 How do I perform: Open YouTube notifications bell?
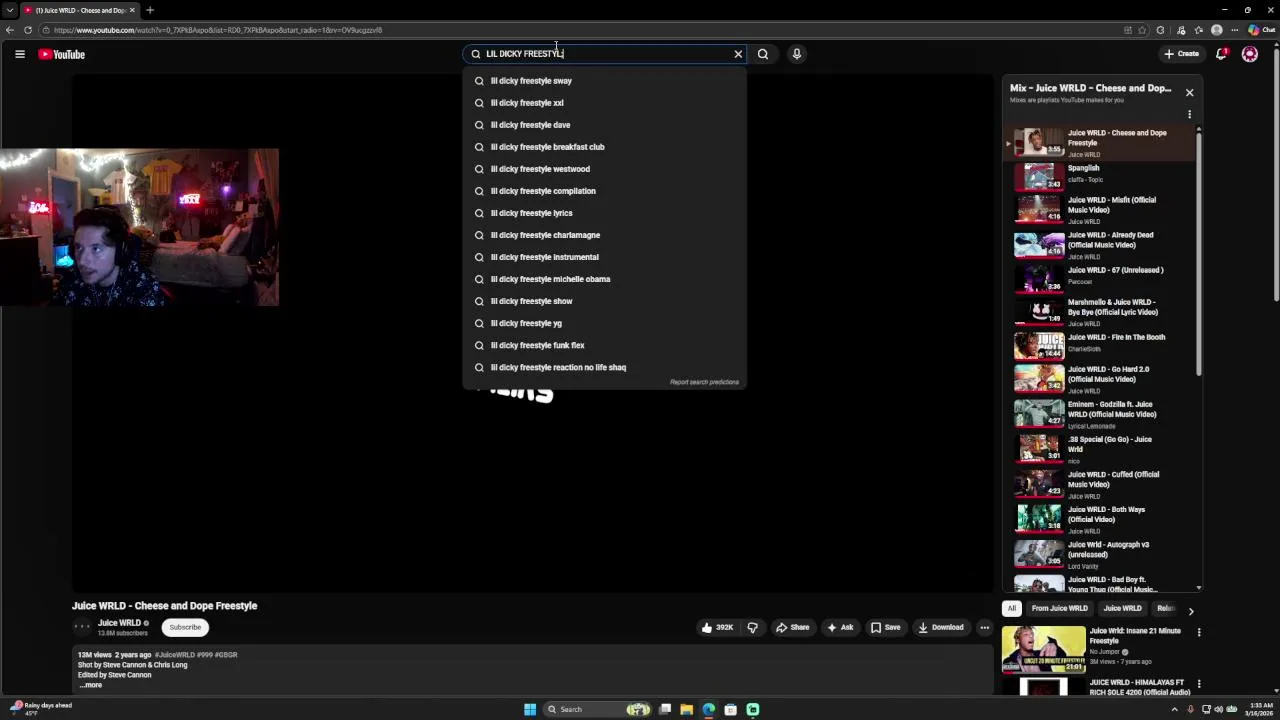[x=1221, y=54]
